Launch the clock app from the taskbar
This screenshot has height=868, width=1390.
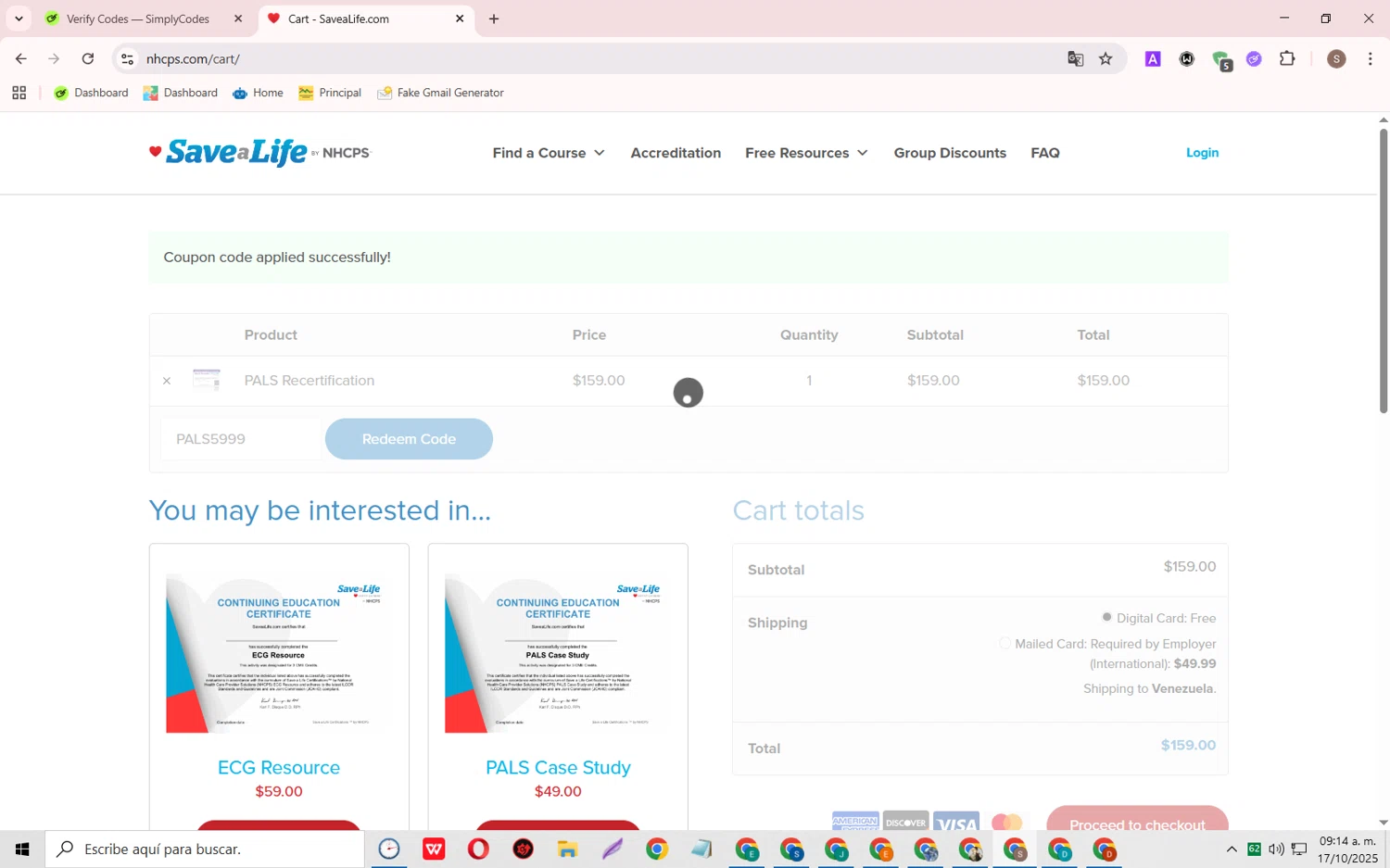click(389, 849)
